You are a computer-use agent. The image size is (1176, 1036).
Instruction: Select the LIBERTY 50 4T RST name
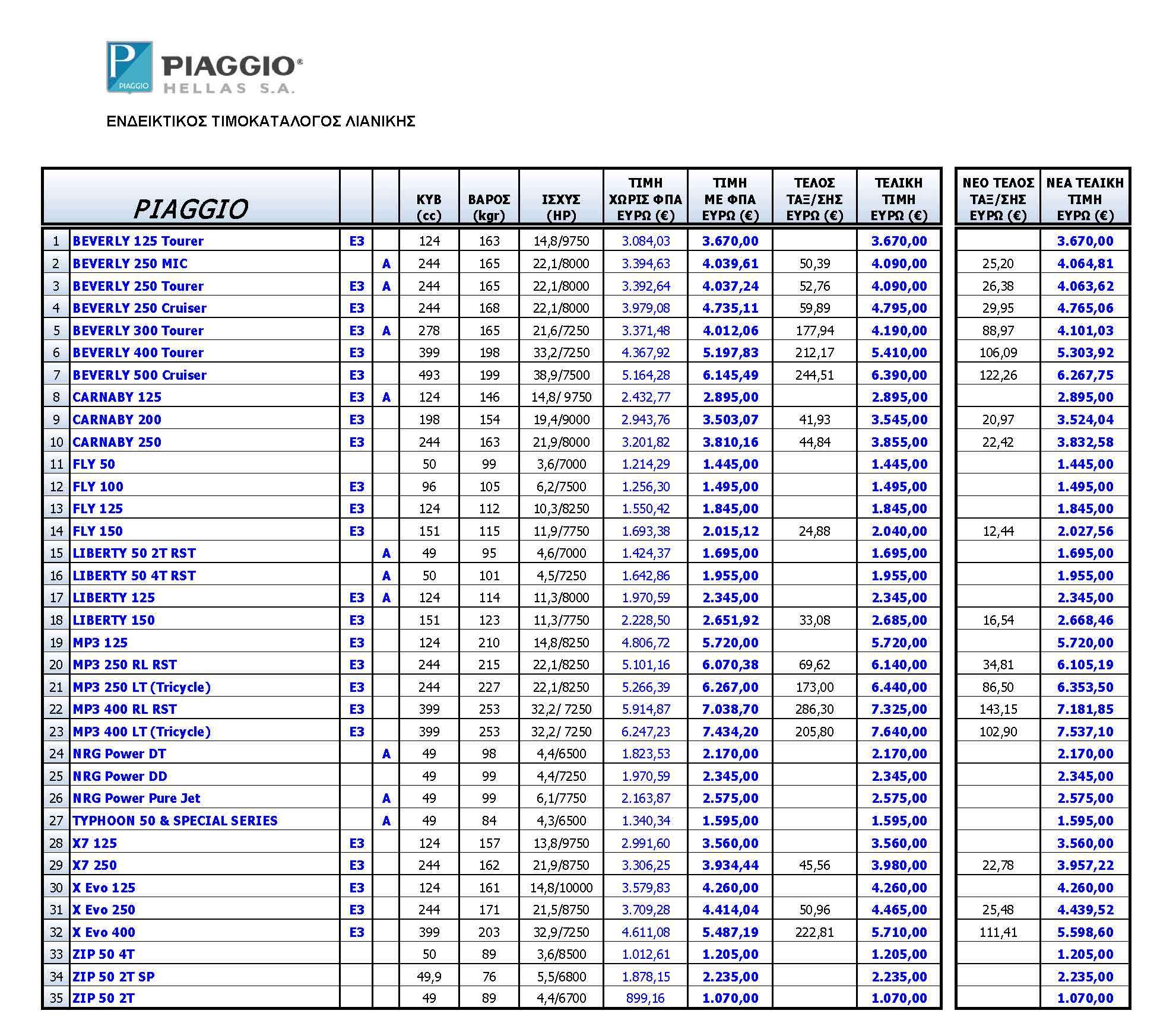(134, 576)
